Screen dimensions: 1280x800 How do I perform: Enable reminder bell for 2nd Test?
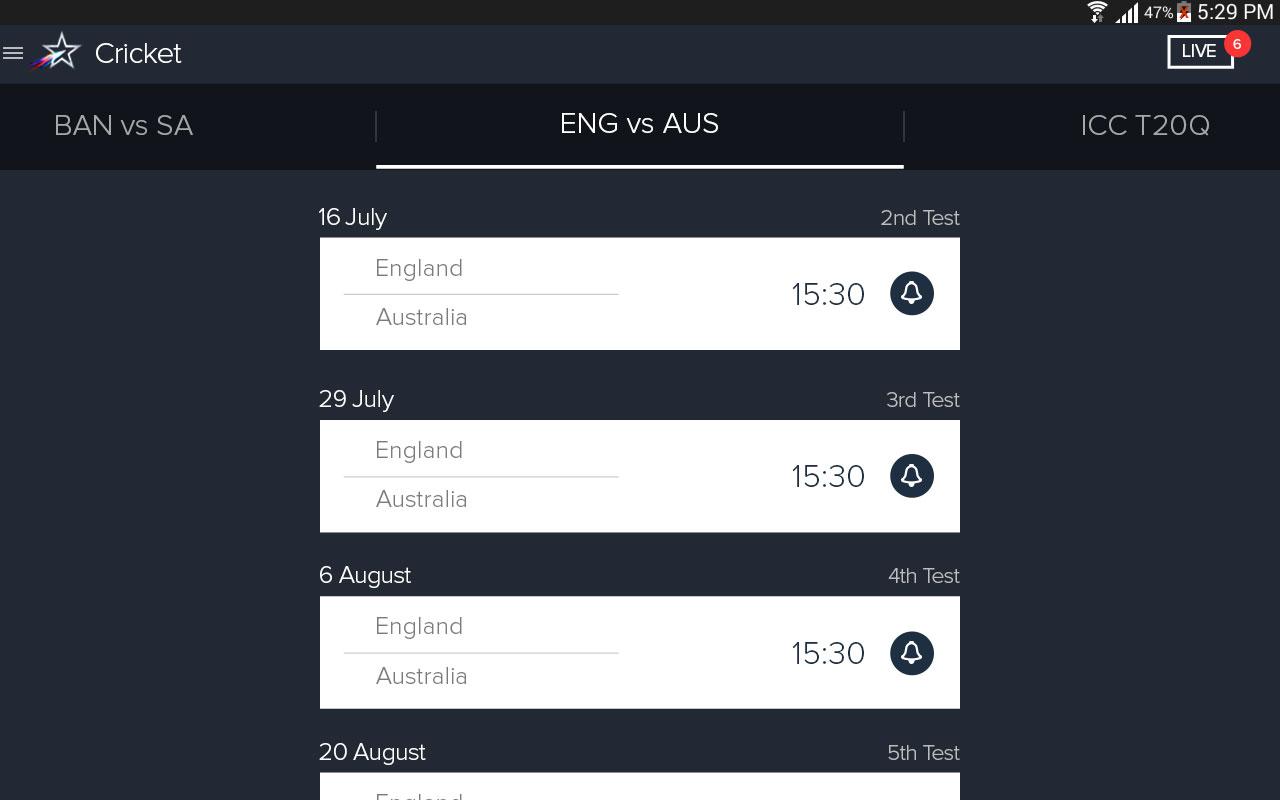point(911,293)
